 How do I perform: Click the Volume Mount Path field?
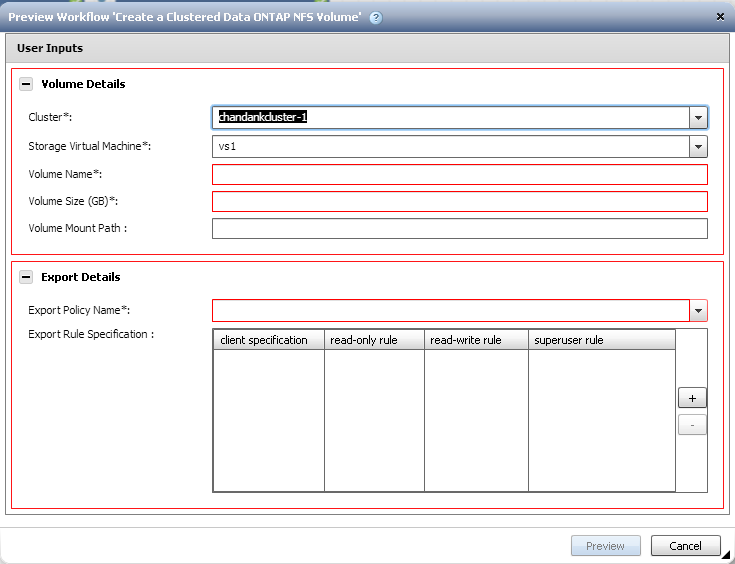[459, 229]
